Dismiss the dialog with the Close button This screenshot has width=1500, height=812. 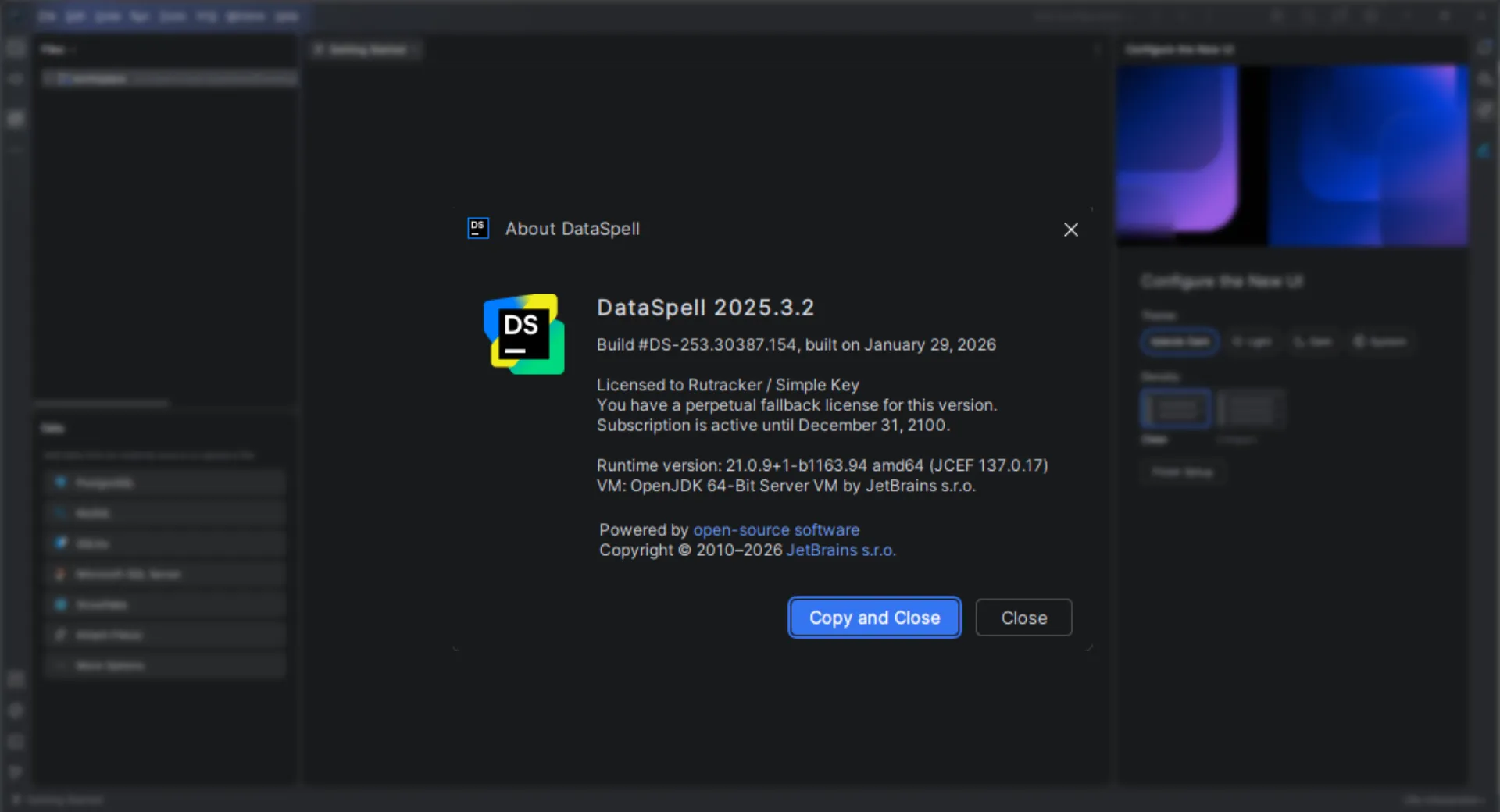coord(1023,618)
